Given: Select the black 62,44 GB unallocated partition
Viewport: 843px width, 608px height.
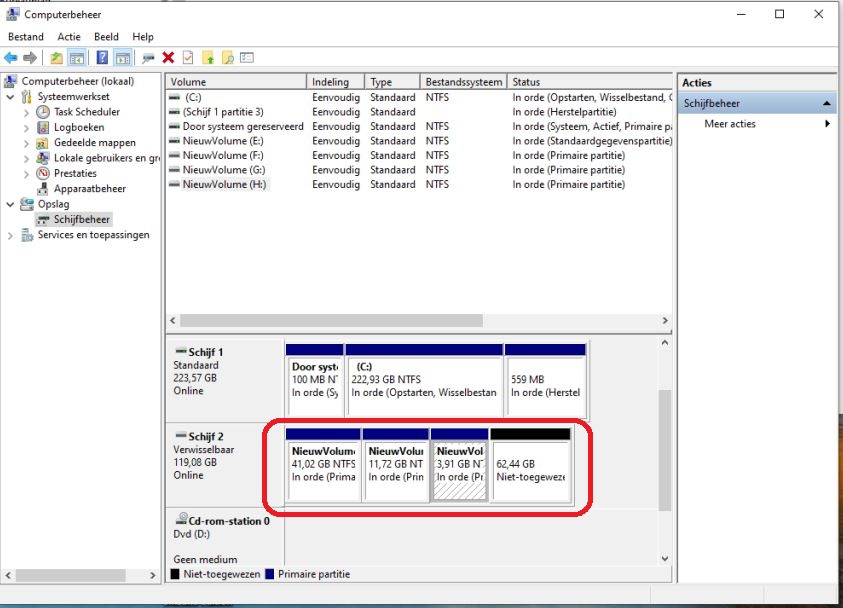Looking at the screenshot, I should coord(530,465).
